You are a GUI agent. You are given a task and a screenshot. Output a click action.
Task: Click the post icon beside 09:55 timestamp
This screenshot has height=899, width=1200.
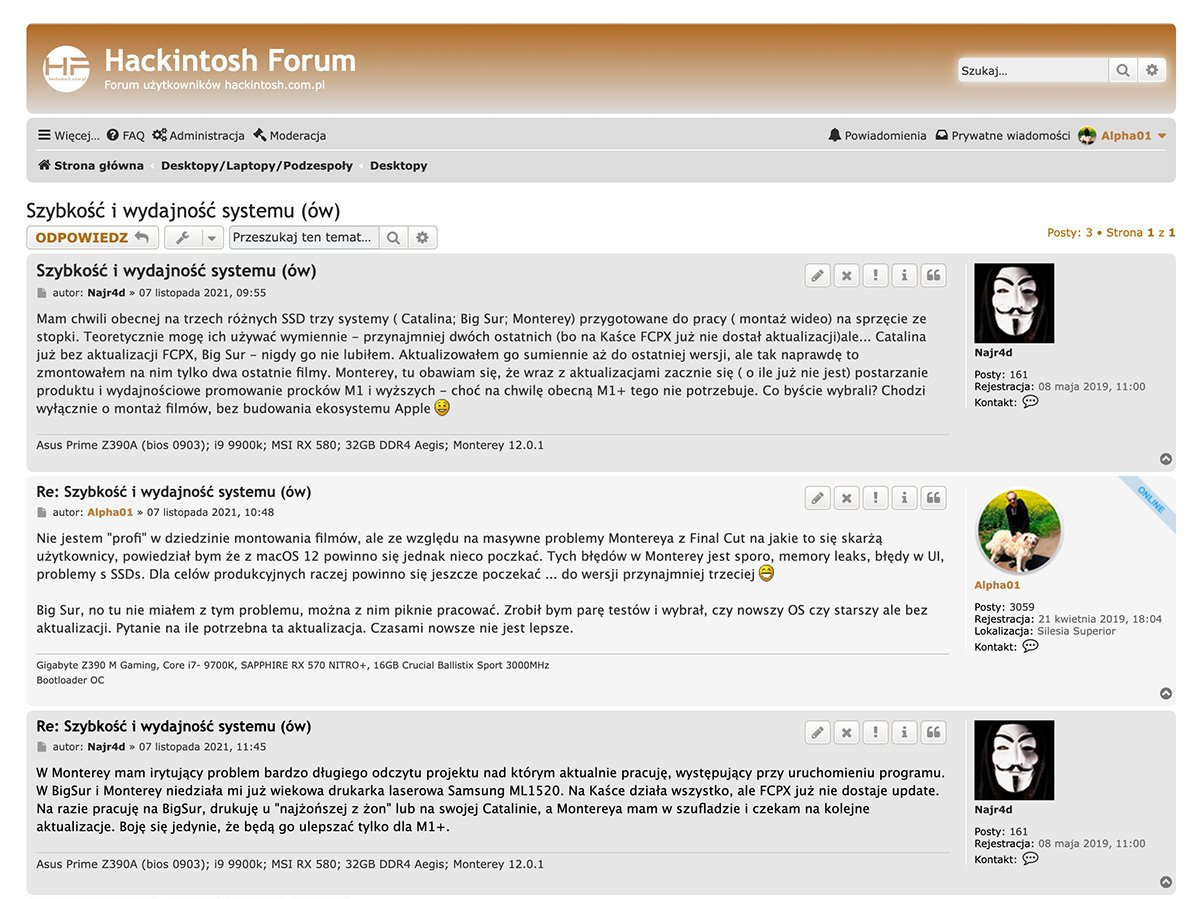coord(42,293)
